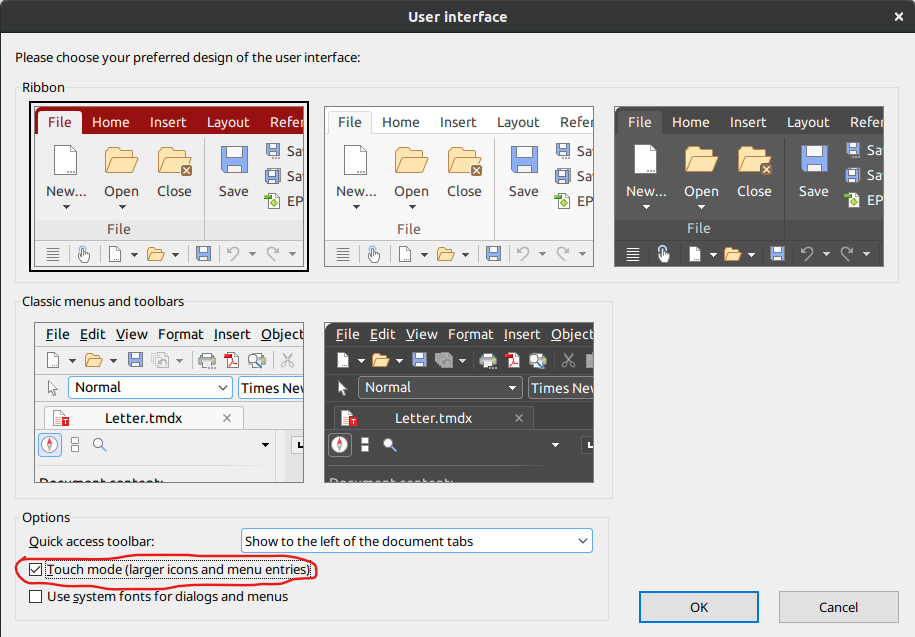This screenshot has height=637, width=915.
Task: Click the Open folder icon in the light ribbon preview
Action: click(x=411, y=161)
